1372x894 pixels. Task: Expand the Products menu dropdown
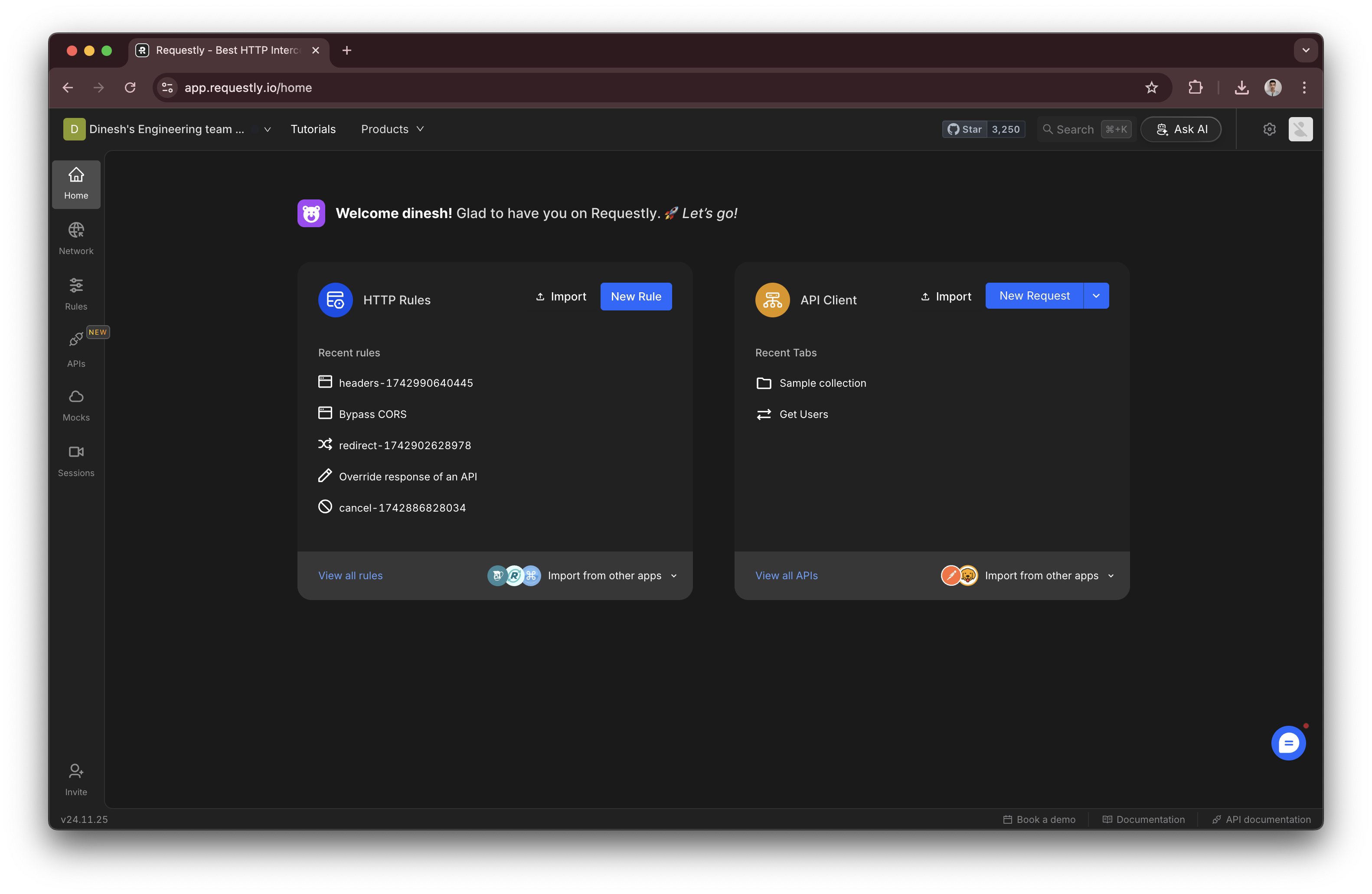tap(392, 129)
